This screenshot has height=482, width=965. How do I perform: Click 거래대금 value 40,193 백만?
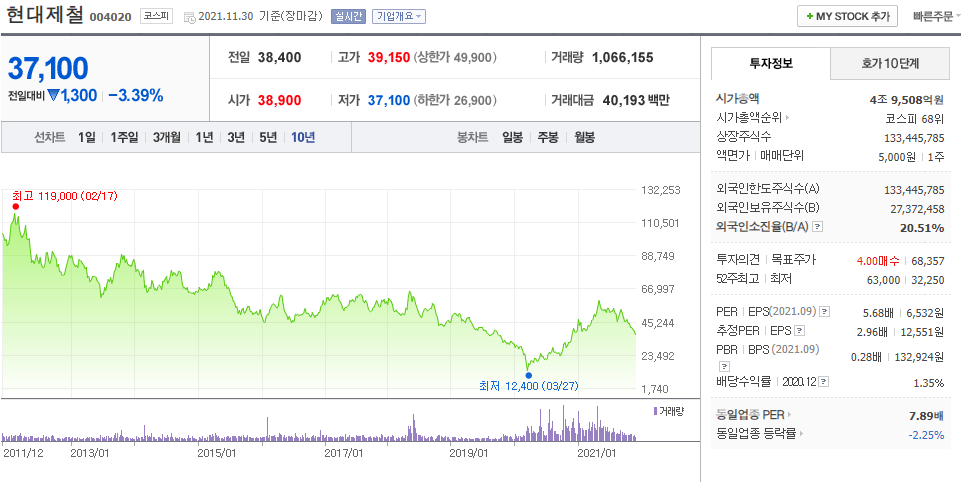[x=635, y=100]
